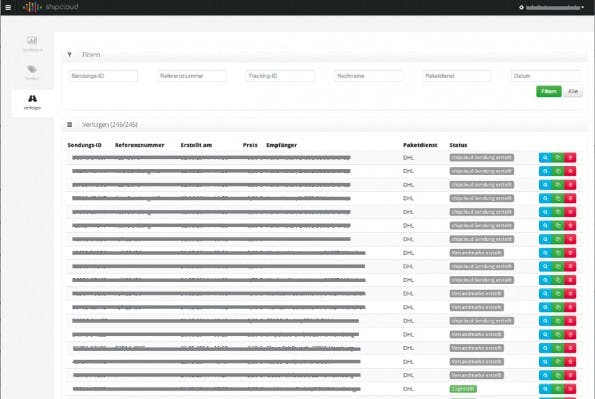Click the DHL cell in the first row

[408, 158]
